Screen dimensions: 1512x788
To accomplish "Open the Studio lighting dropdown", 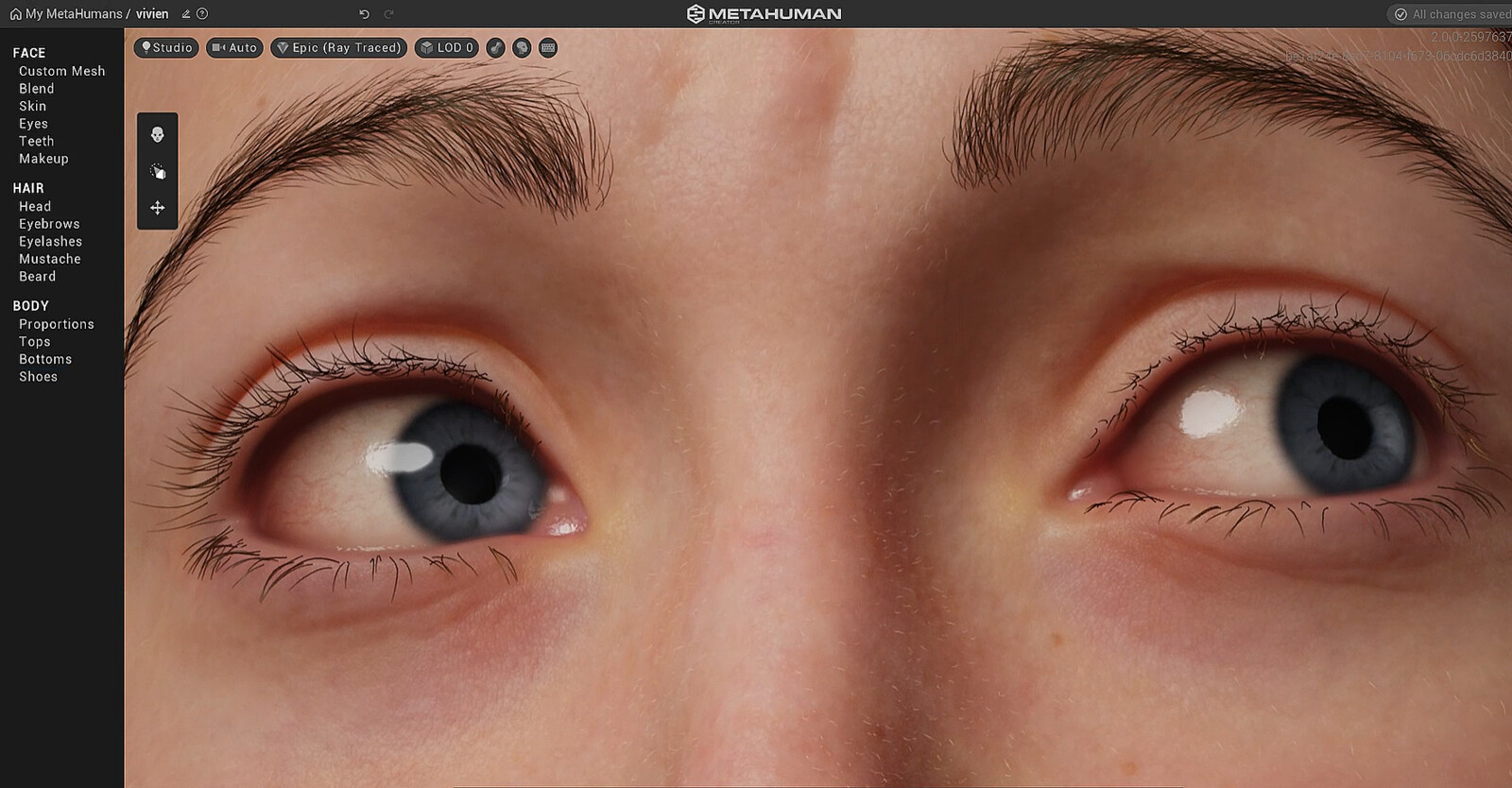I will point(166,47).
